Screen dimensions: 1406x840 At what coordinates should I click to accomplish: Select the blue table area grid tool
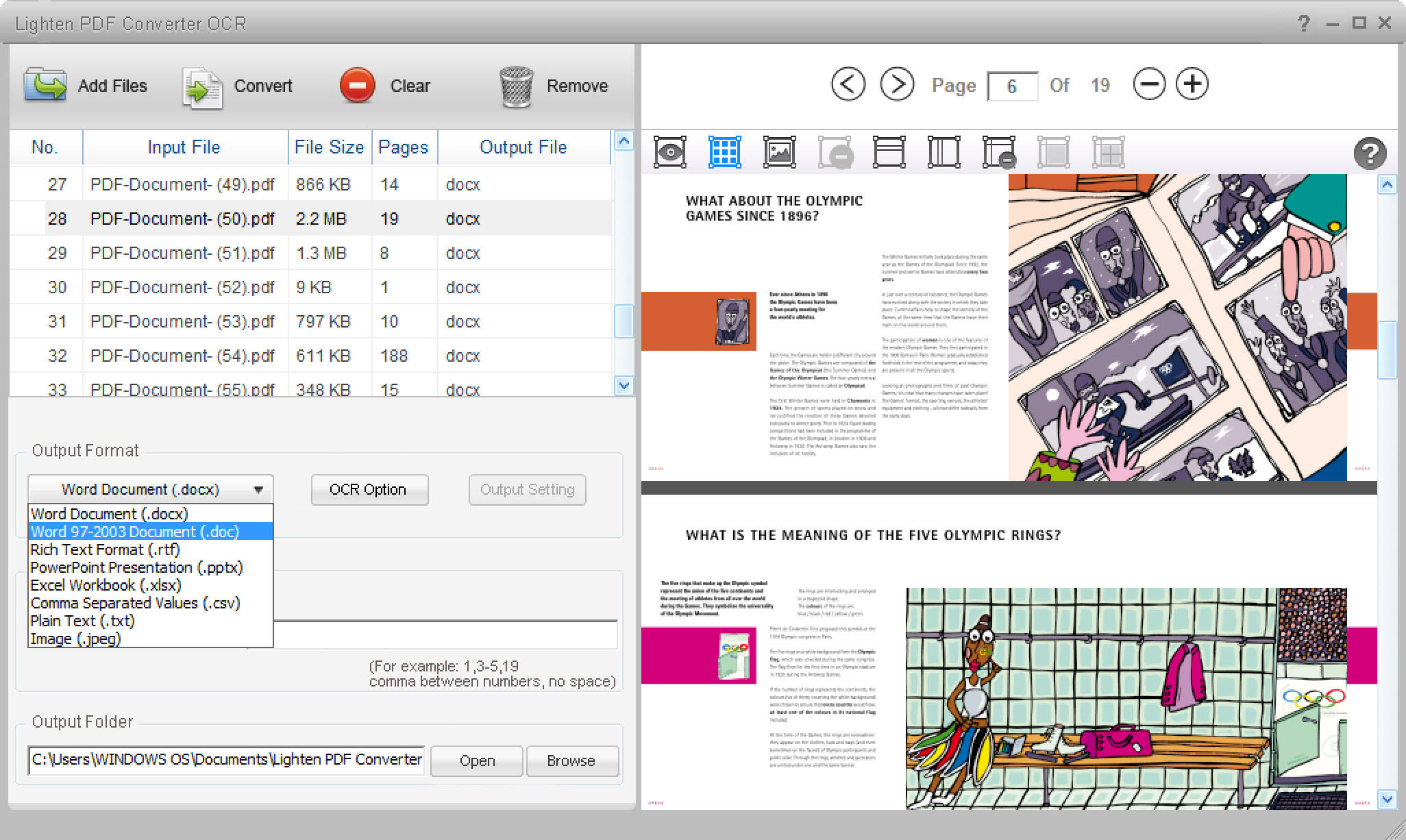point(724,152)
